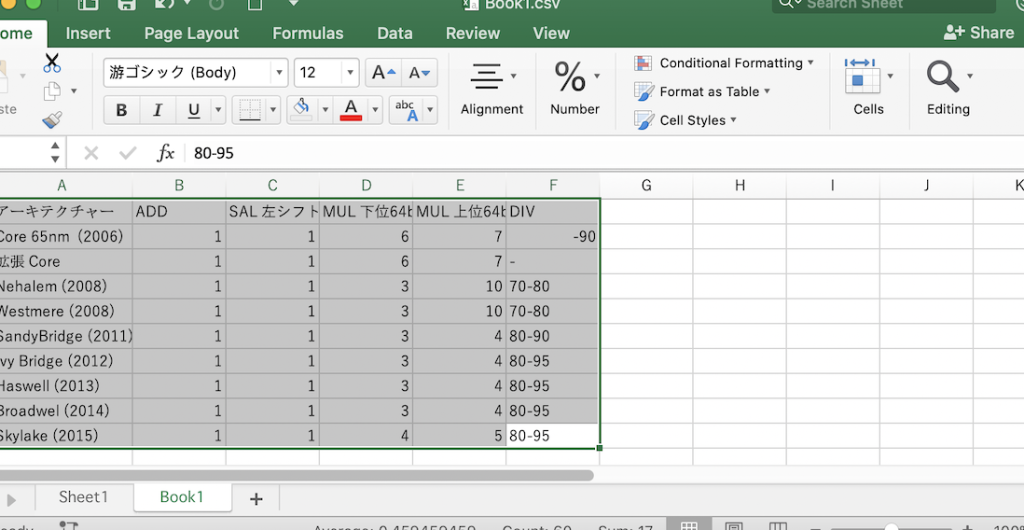
Task: Select column B header
Action: click(179, 185)
